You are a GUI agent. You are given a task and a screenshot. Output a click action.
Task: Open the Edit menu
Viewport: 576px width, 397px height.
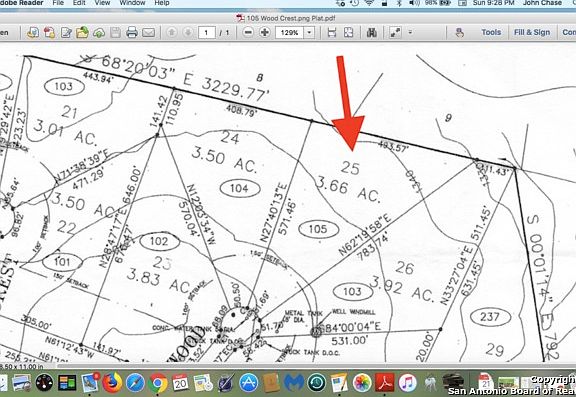pyautogui.click(x=79, y=3)
